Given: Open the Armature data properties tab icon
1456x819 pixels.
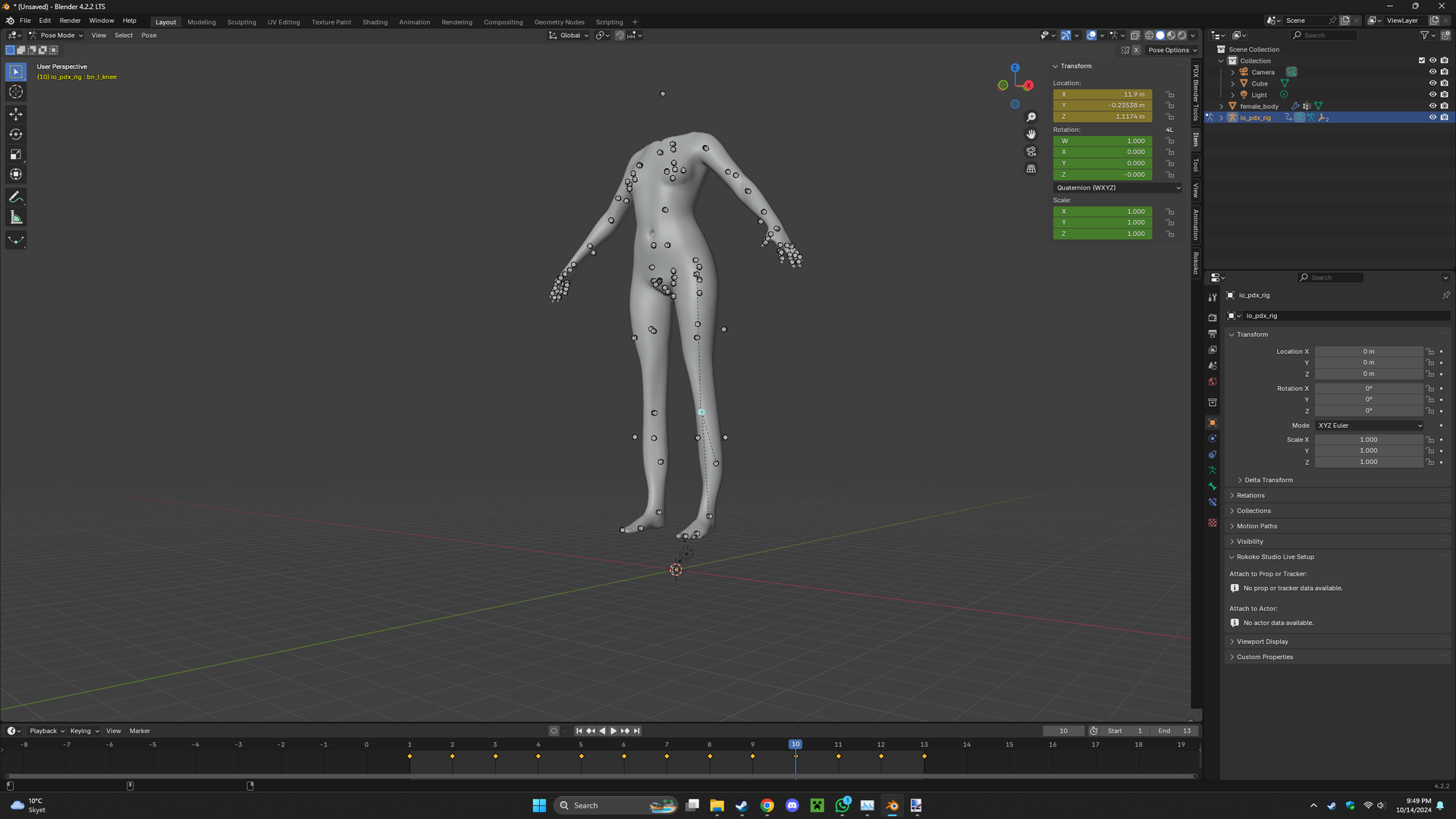Looking at the screenshot, I should pos(1213,470).
